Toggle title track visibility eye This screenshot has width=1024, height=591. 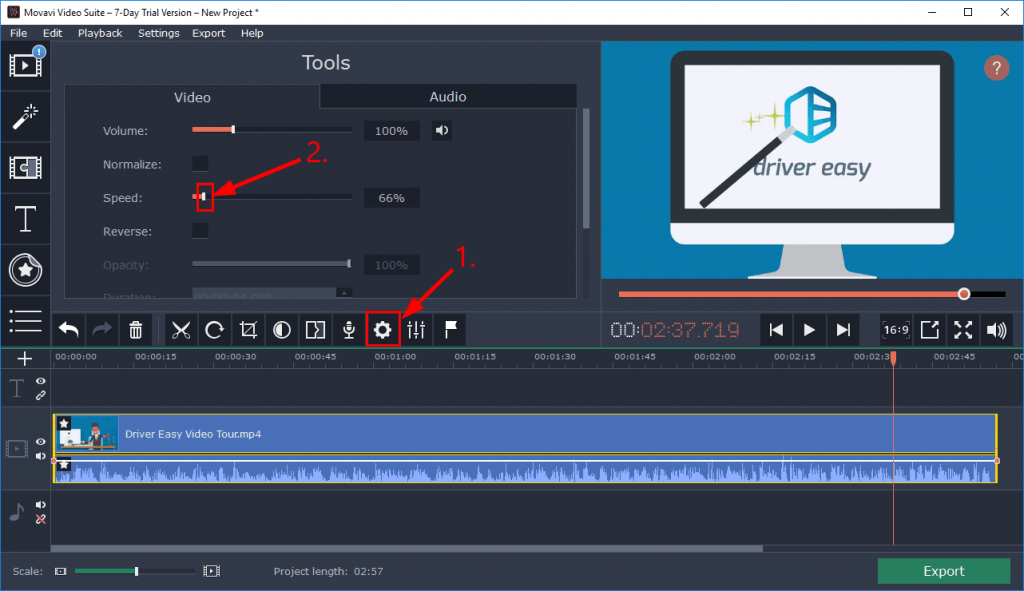40,381
